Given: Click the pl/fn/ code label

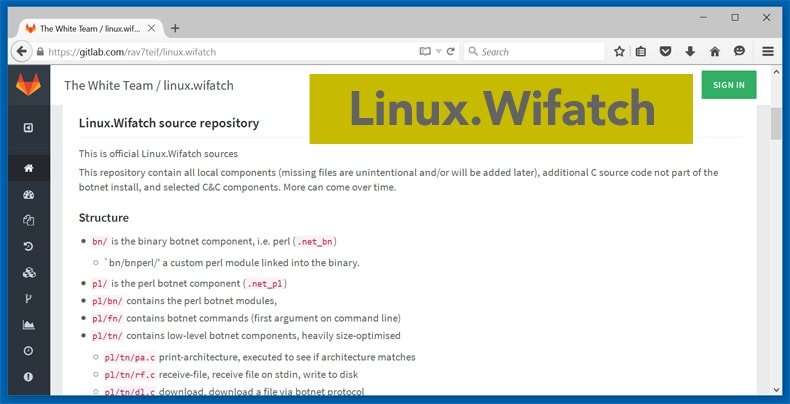Looking at the screenshot, I should [107, 318].
